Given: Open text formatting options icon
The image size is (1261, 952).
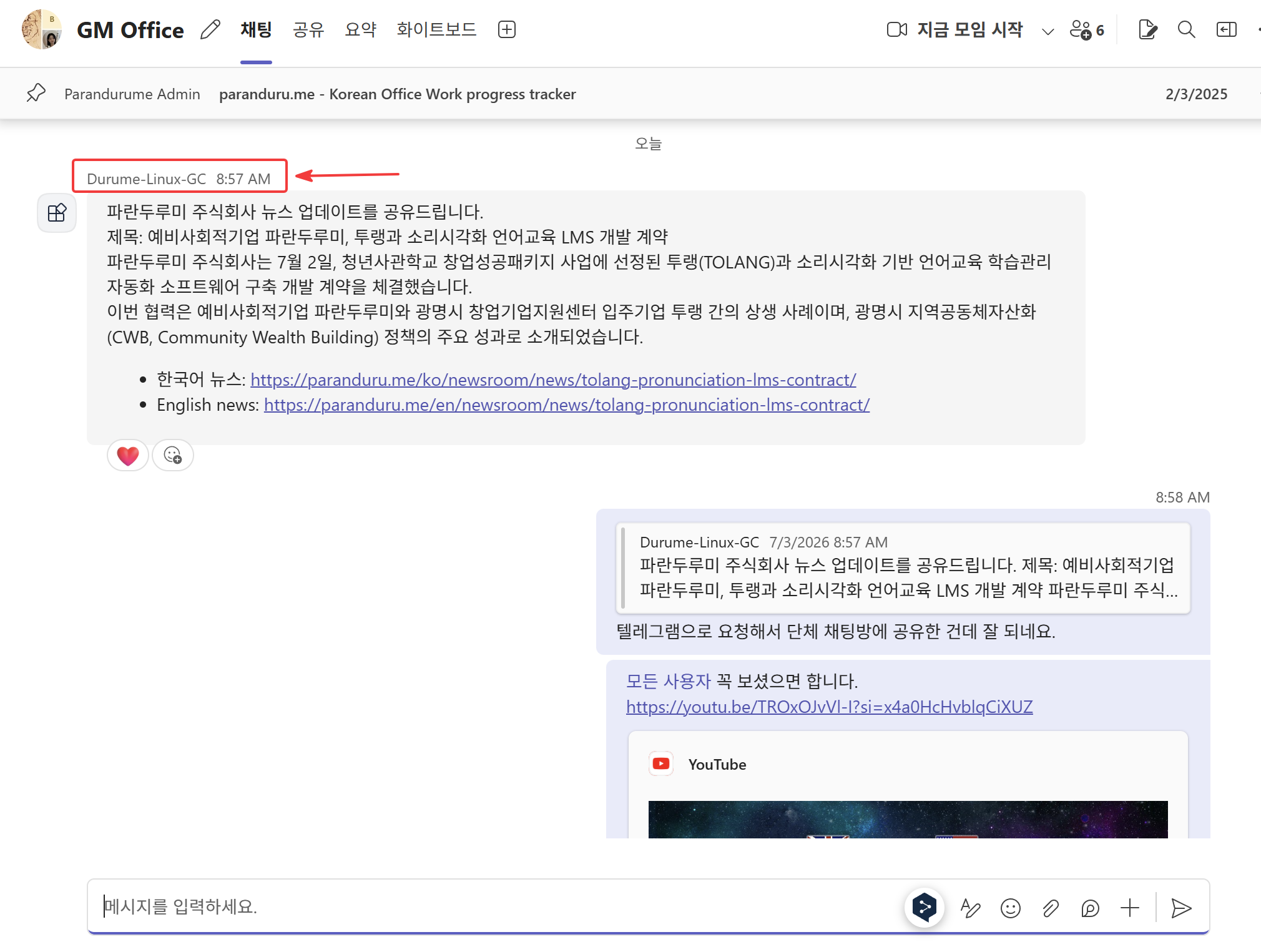Looking at the screenshot, I should (970, 908).
